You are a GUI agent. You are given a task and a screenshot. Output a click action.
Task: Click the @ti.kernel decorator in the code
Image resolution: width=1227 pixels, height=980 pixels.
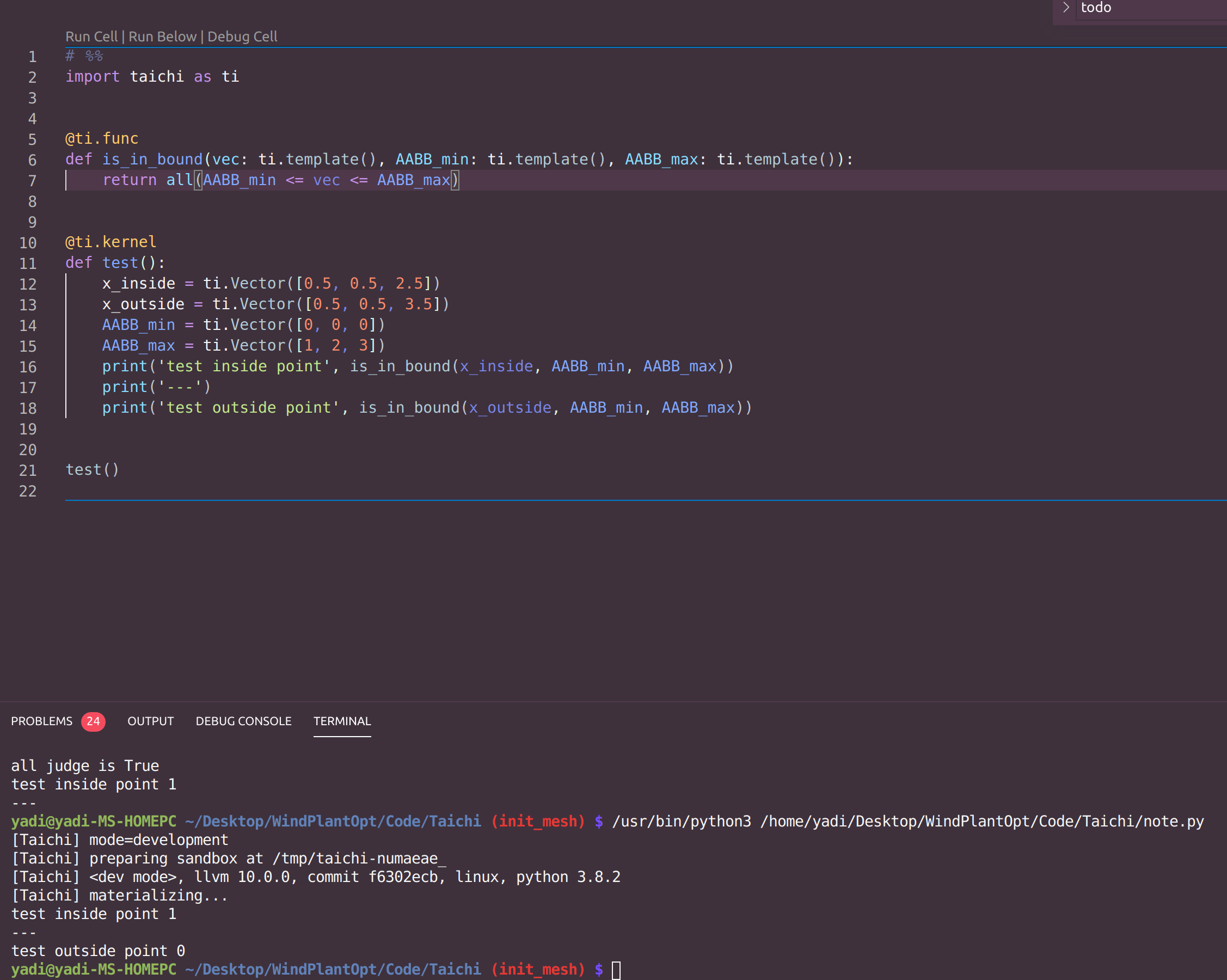[110, 242]
